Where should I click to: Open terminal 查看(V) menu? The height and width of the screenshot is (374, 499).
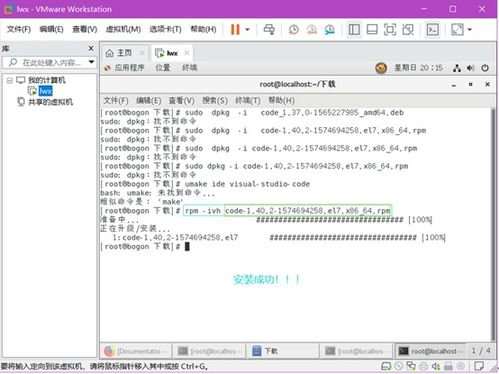coord(181,100)
